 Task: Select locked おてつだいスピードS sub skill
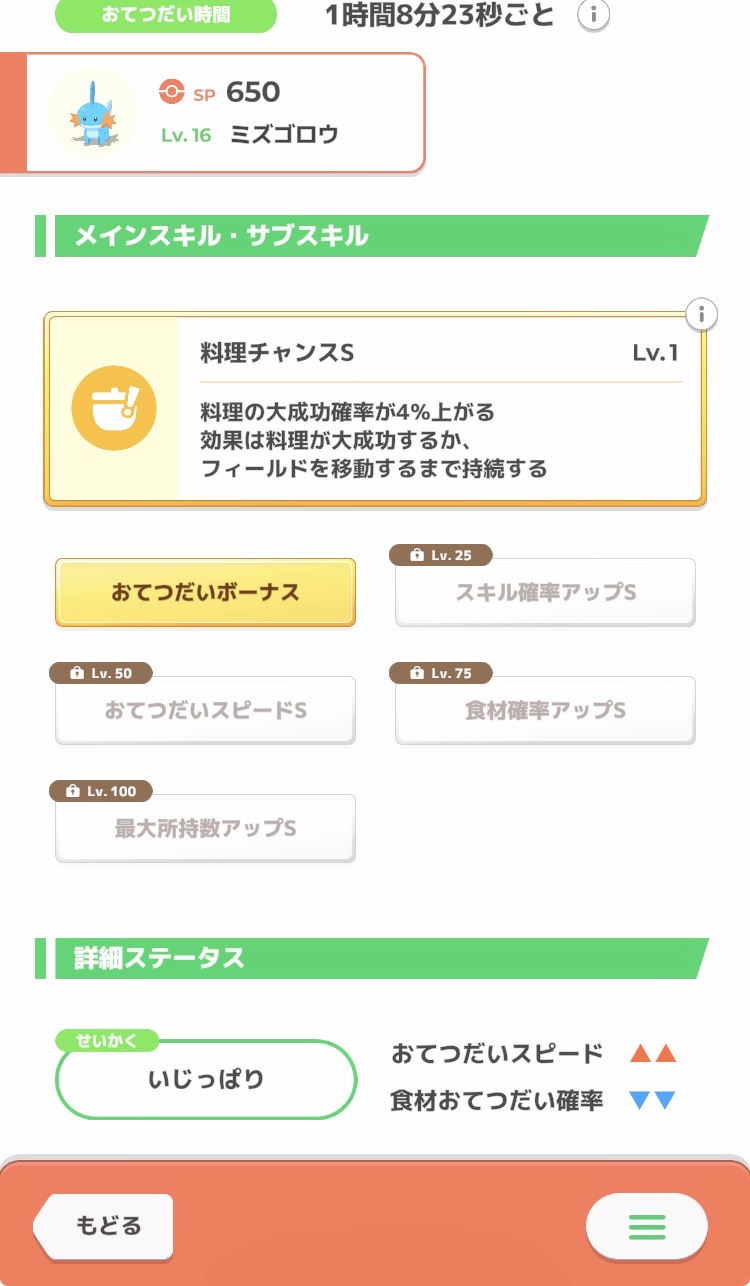click(205, 711)
